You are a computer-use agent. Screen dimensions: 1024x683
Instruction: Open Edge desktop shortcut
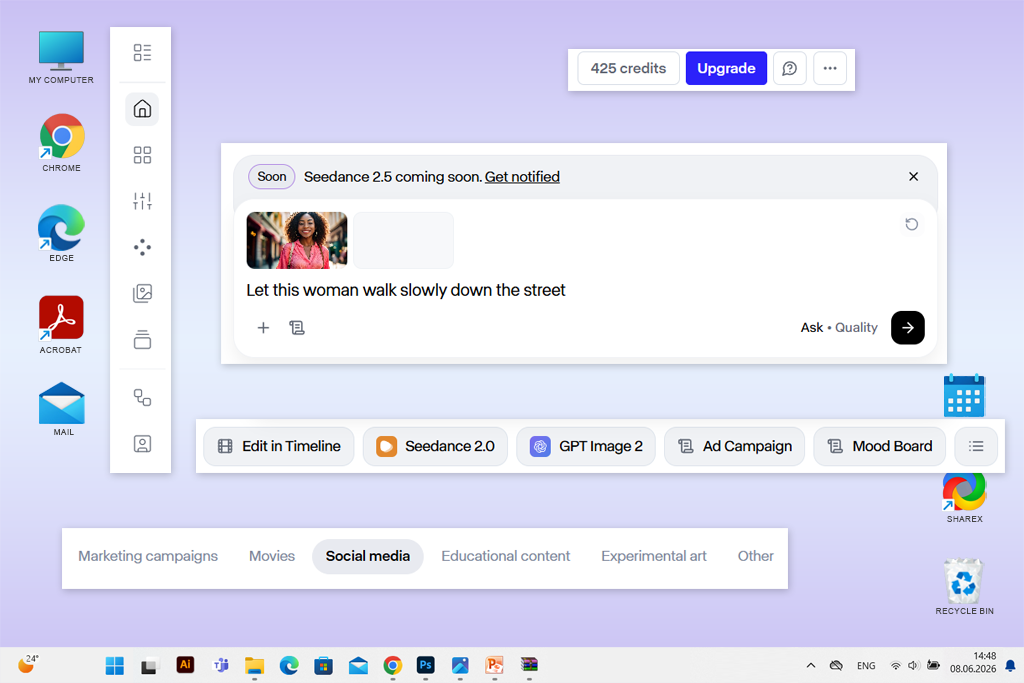pos(61,233)
